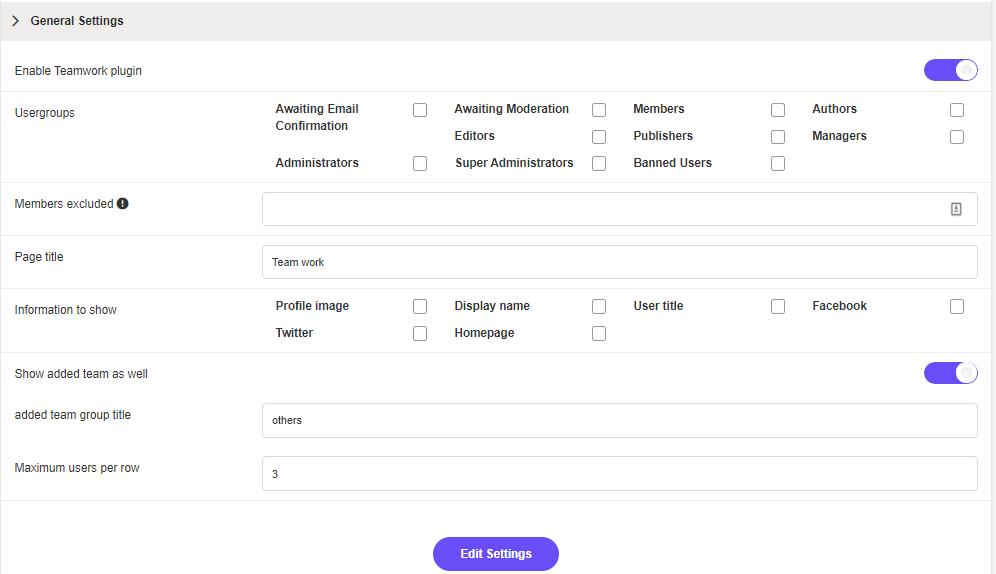Enable the Editors usergroup checkbox
The height and width of the screenshot is (574, 996).
[x=599, y=137]
